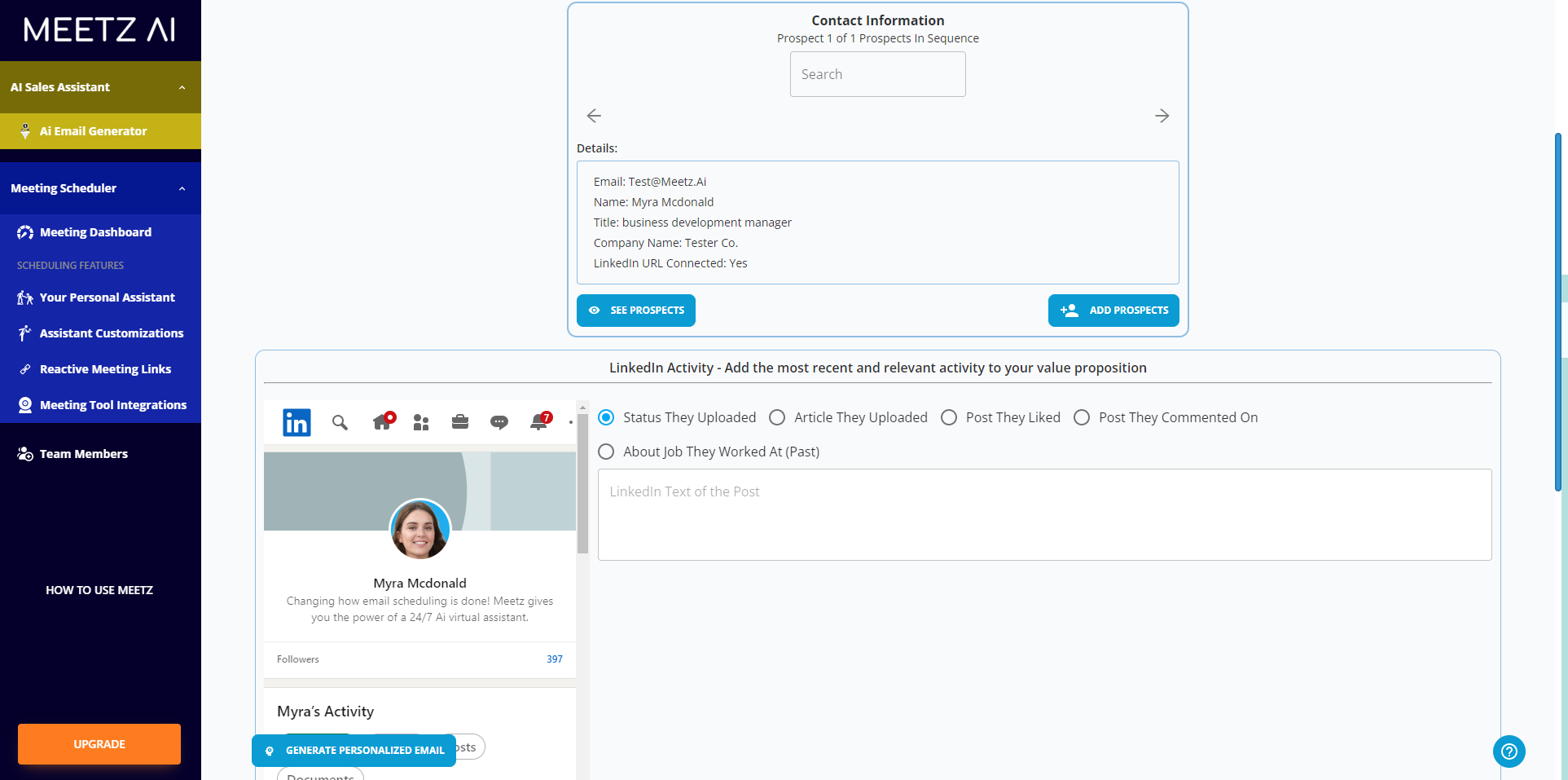Click the Myra Mcdonald name in LinkedIn preview
The width and height of the screenshot is (1568, 780).
pyautogui.click(x=419, y=584)
